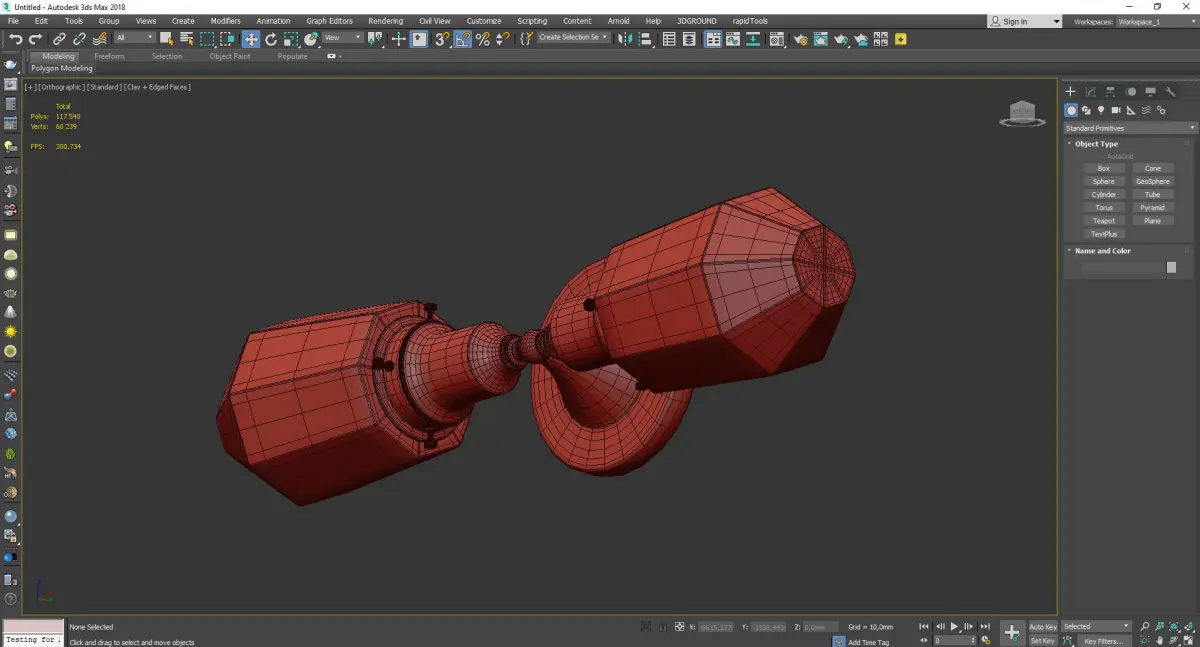Activate the Select and Move tool

[x=251, y=39]
